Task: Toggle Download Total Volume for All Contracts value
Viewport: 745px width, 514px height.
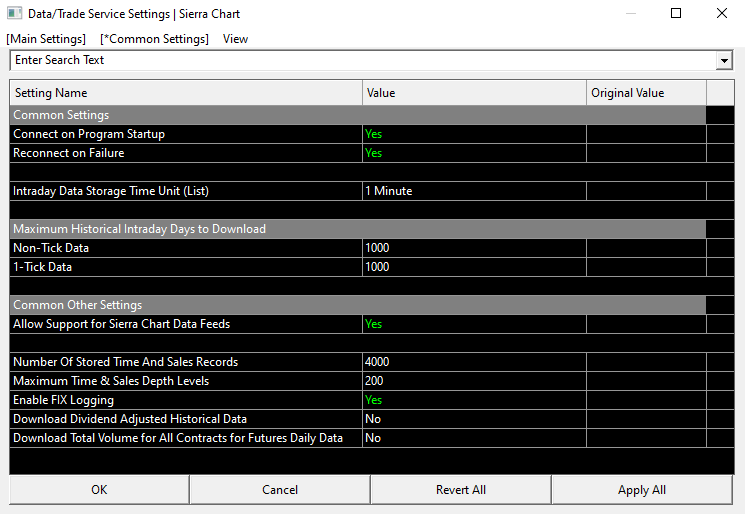Action: [474, 438]
